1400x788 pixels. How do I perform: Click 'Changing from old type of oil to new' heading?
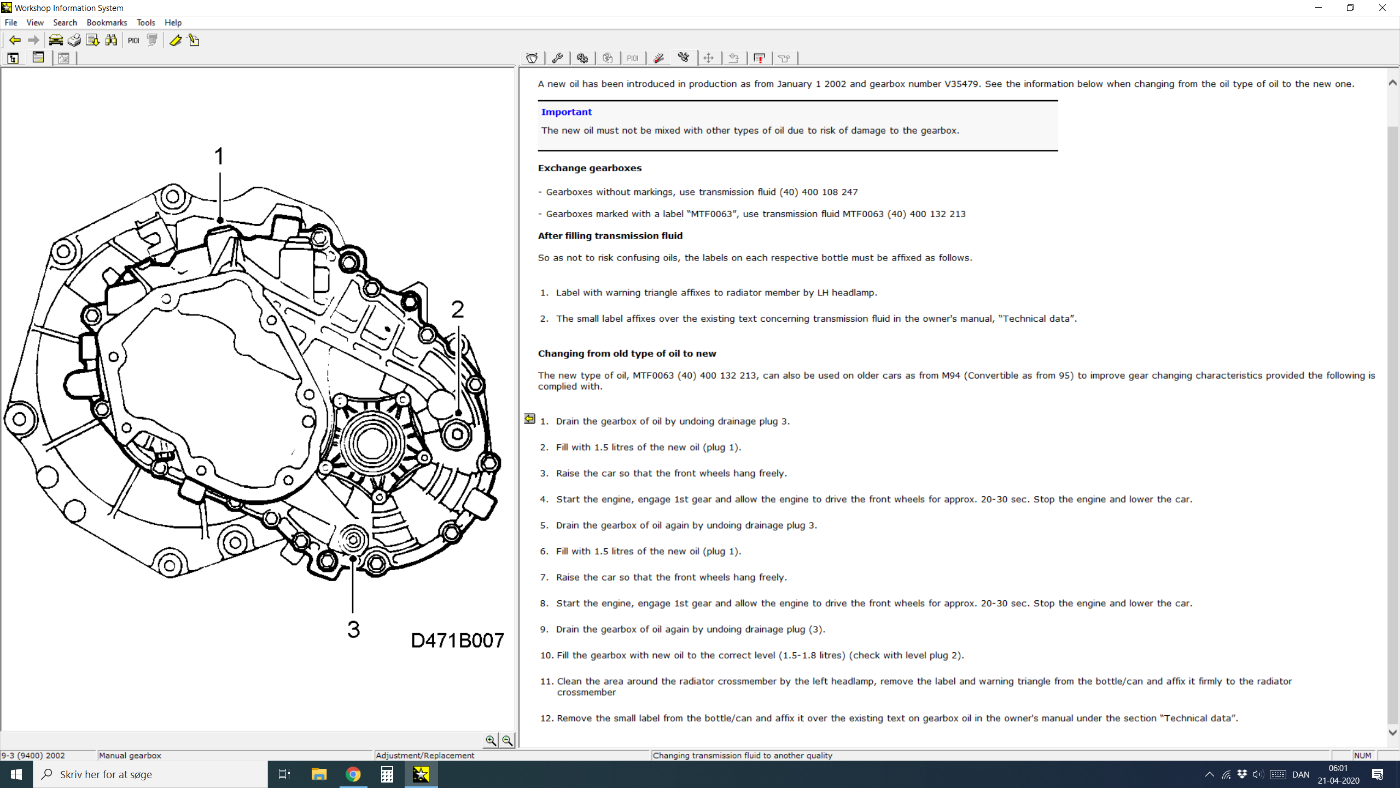click(x=627, y=354)
